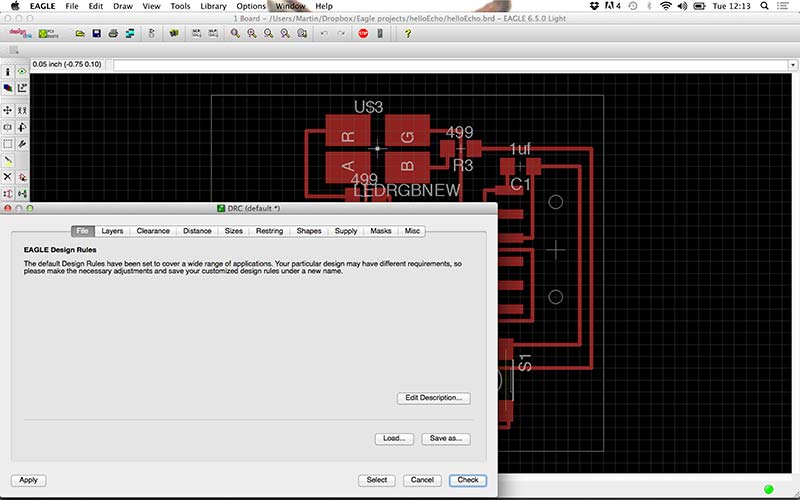Click the Redo arrow icon

341,33
